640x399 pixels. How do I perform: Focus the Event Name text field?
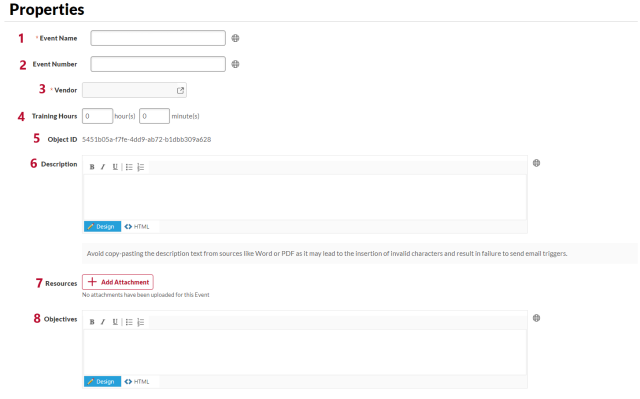point(158,38)
